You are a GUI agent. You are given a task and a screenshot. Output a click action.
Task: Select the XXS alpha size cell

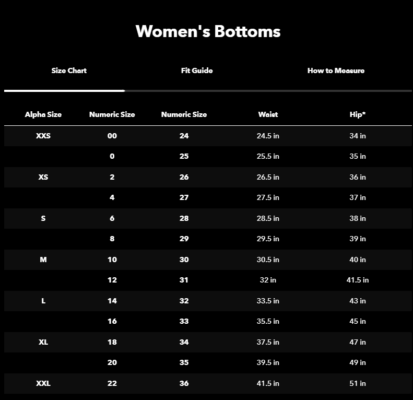(x=43, y=136)
